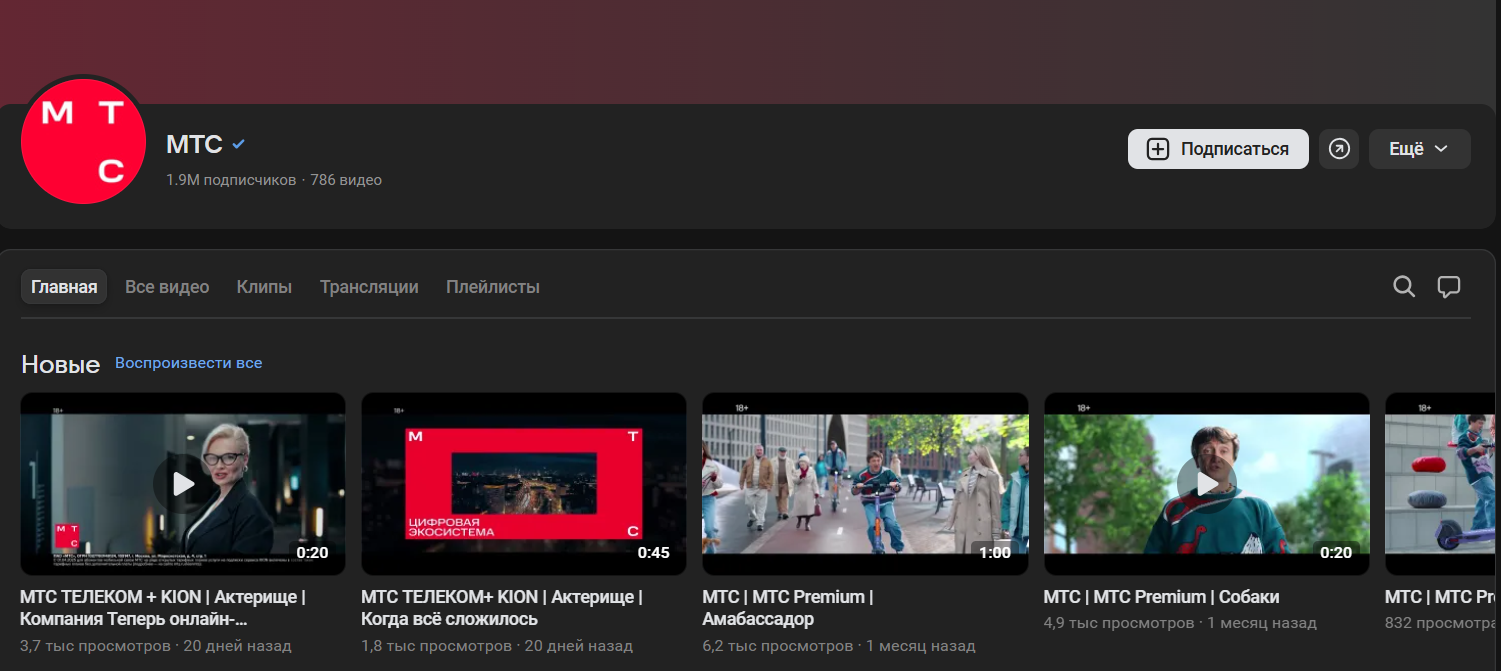Expand the Ещё dropdown menu
This screenshot has width=1501, height=671.
coord(1419,149)
